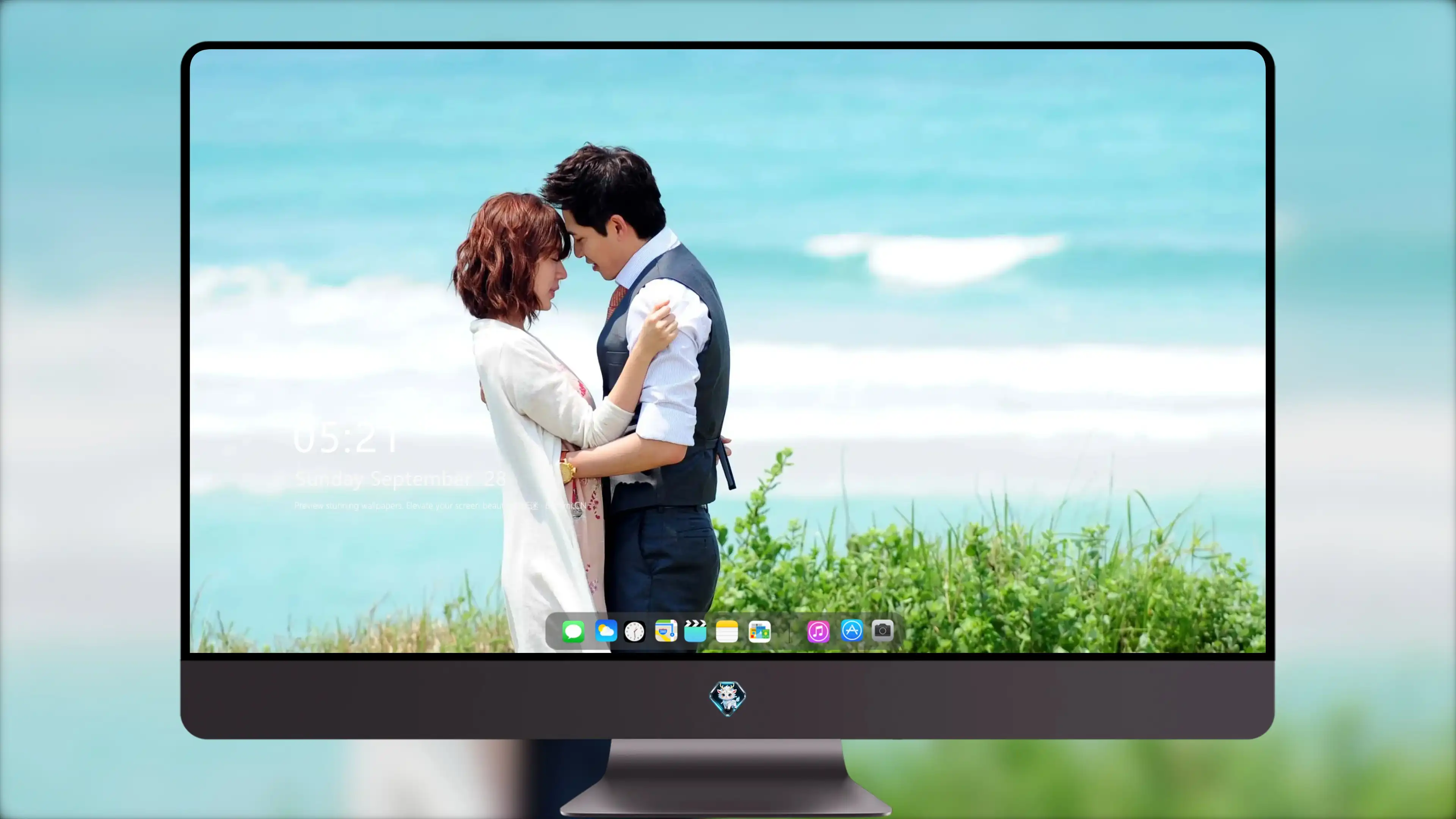Open the yellow Notes app in the dock
The image size is (1456, 819).
(x=727, y=631)
